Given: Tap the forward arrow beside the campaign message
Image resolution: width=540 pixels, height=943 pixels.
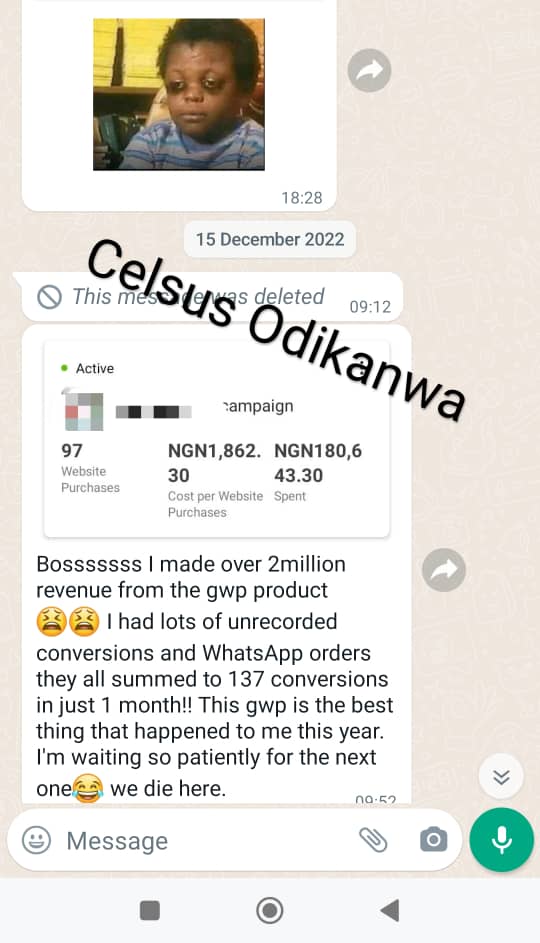Looking at the screenshot, I should (444, 570).
